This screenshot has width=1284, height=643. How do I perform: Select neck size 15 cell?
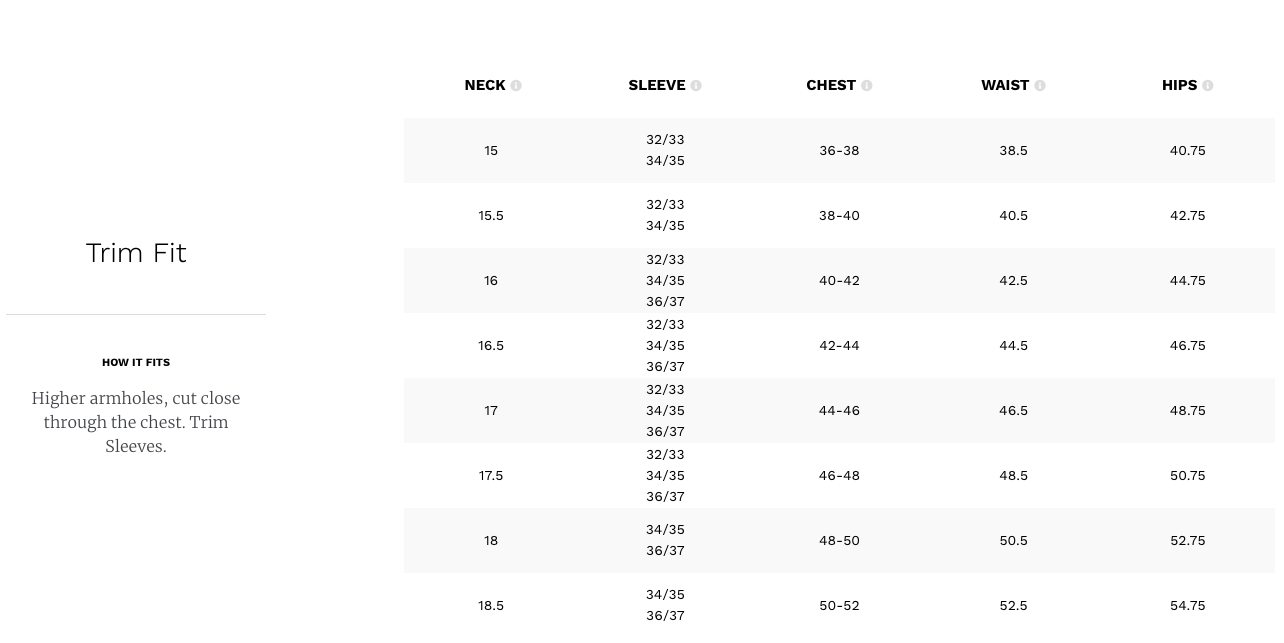pos(491,151)
